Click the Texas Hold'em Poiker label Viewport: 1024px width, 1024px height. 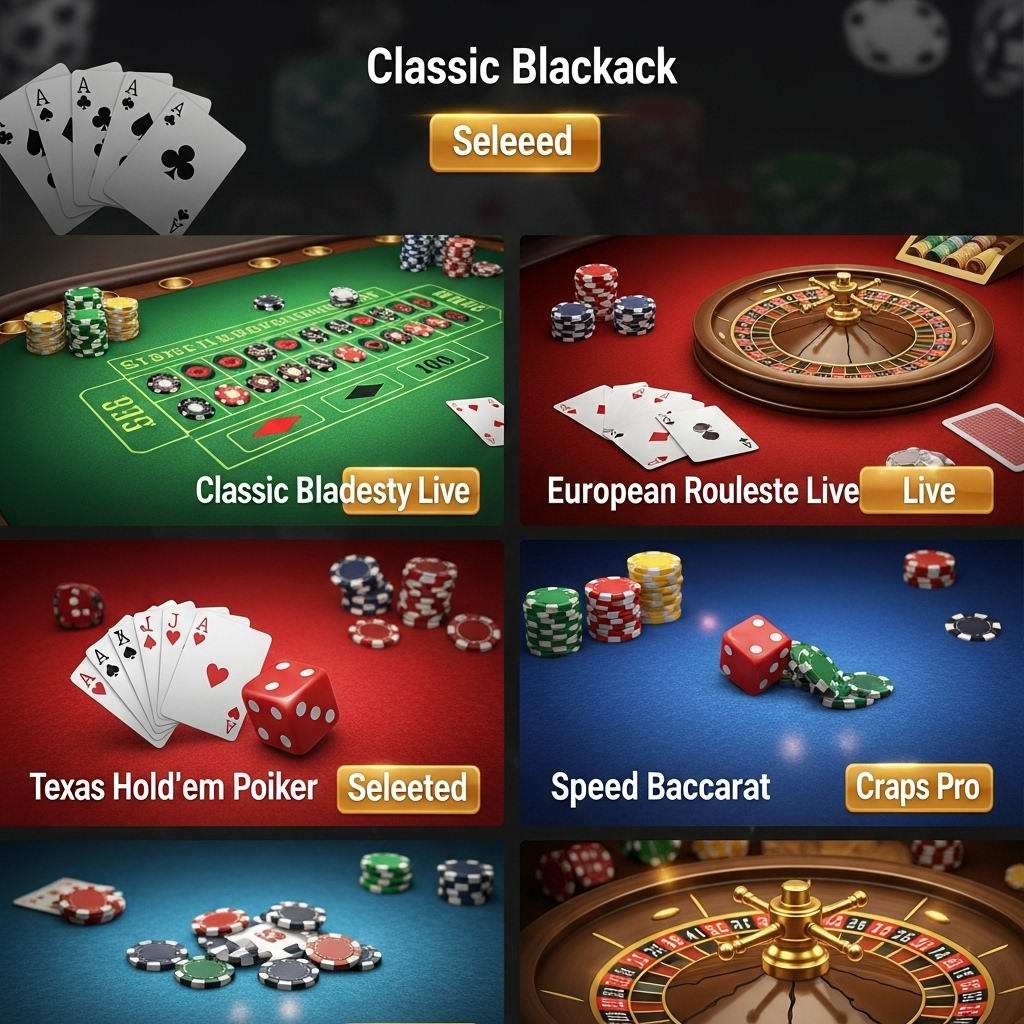coord(174,787)
